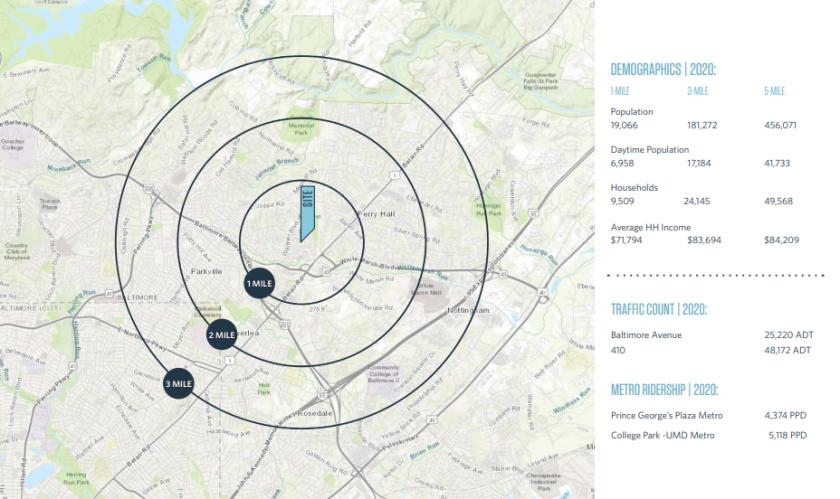Click the TRAFFIC COUNT | 2020 heading
840x499 pixels.
click(659, 309)
